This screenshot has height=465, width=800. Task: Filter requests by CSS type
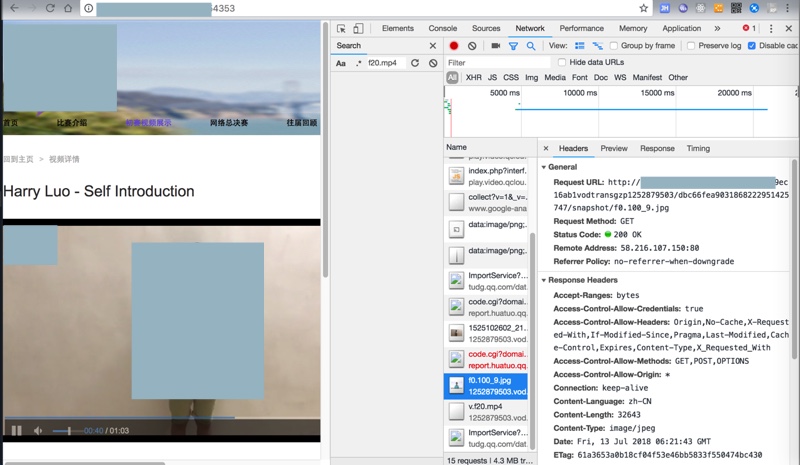click(x=511, y=77)
